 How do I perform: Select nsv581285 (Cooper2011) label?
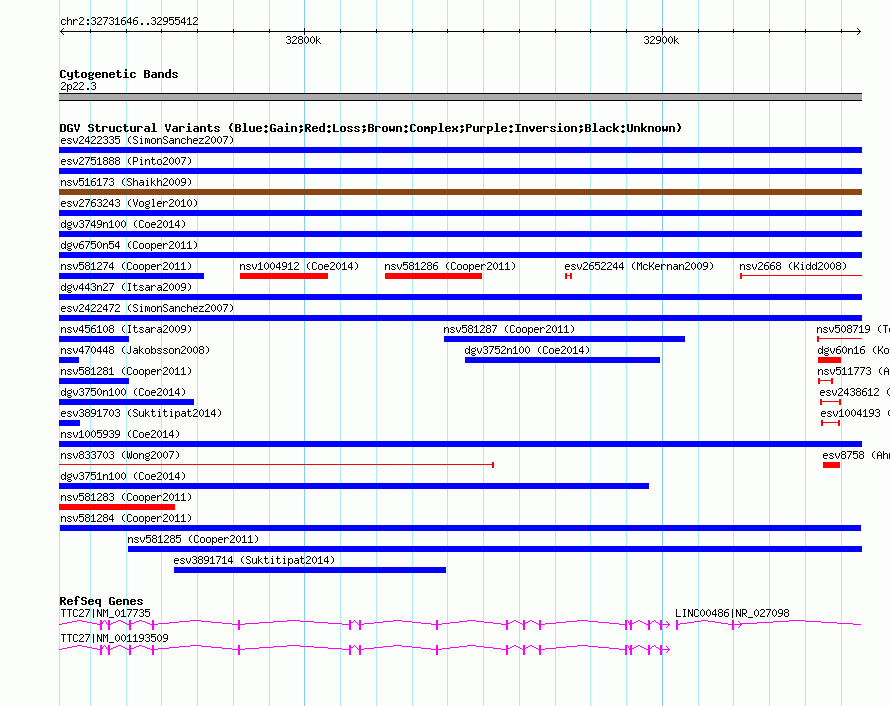tap(193, 539)
